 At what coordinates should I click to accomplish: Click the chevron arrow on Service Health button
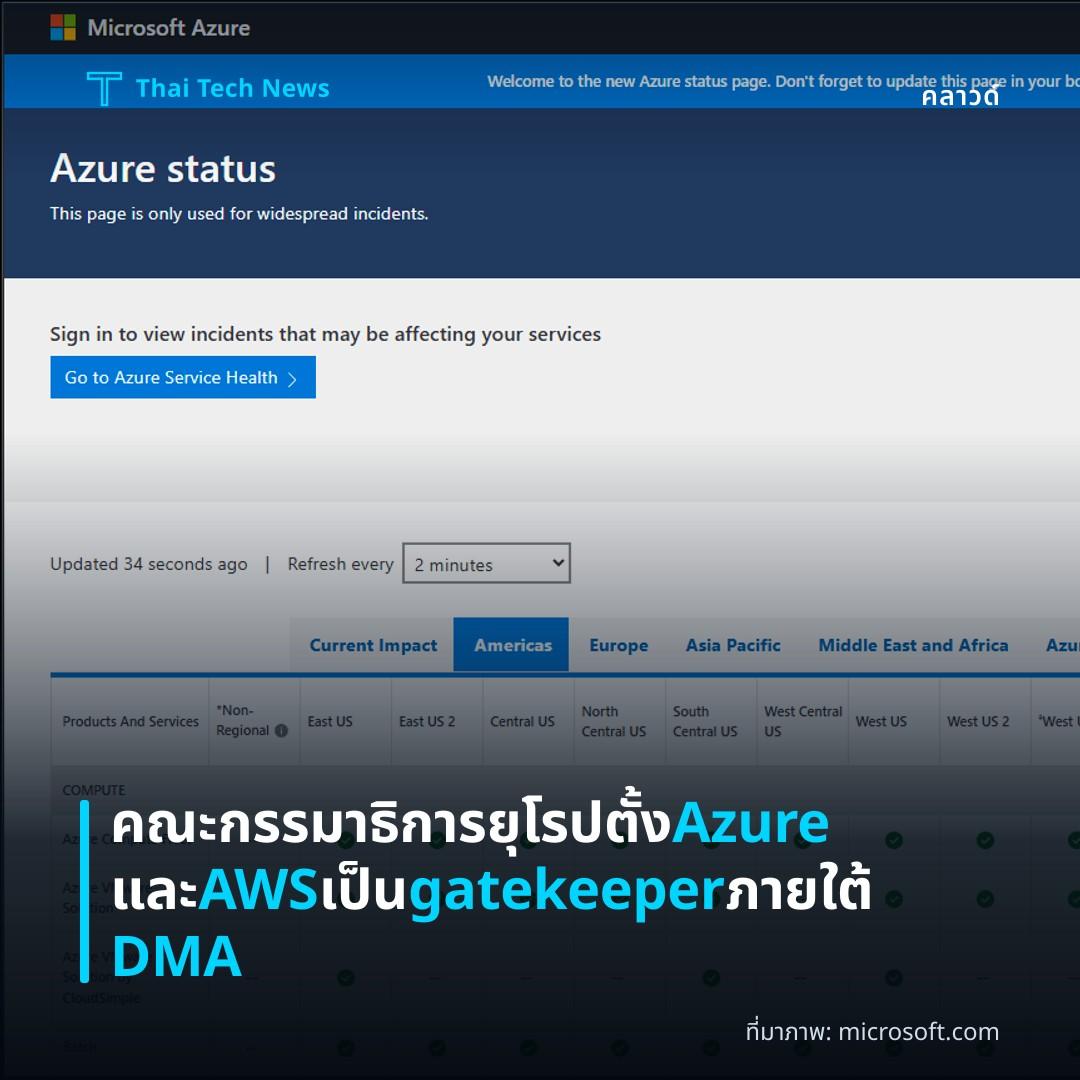tap(292, 379)
